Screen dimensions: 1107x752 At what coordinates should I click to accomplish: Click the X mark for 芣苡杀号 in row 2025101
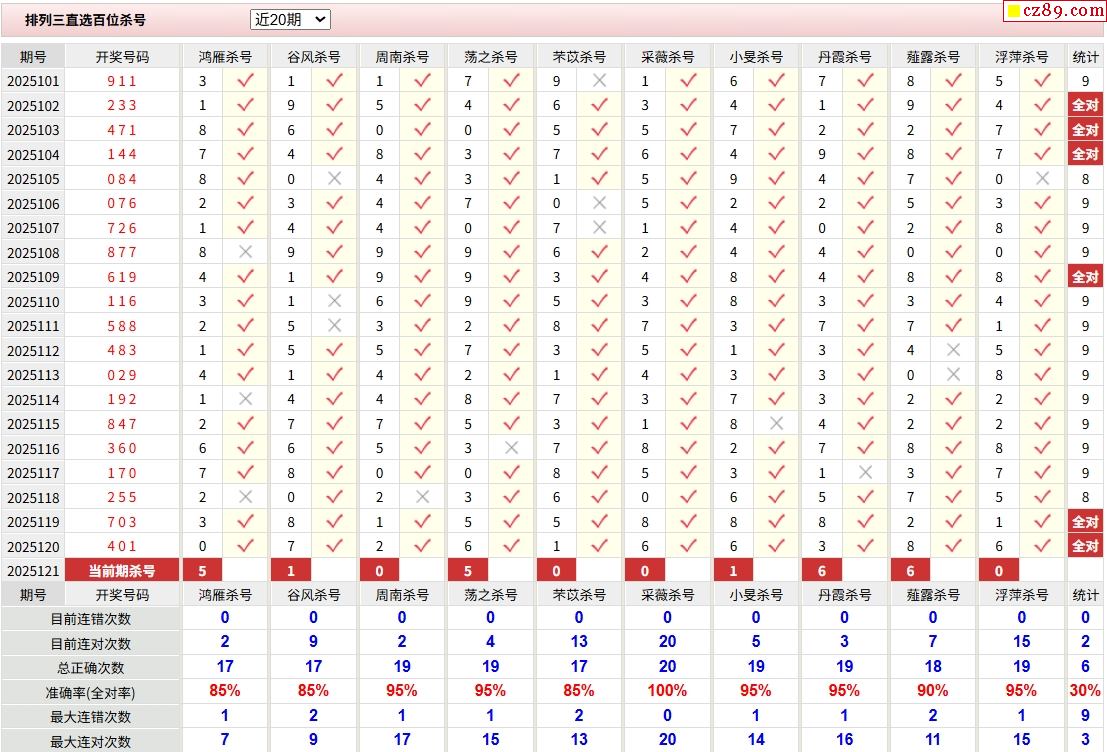[x=599, y=80]
